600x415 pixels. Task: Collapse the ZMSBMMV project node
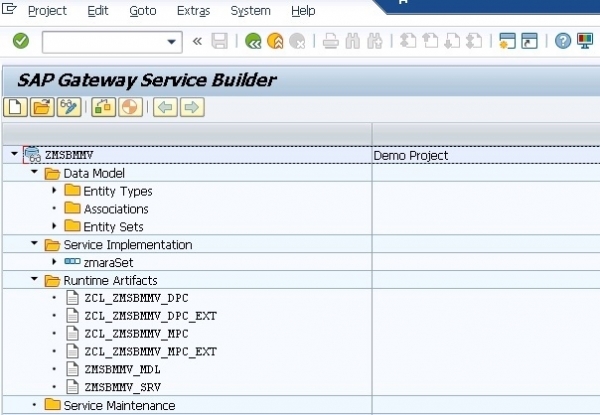click(x=15, y=154)
